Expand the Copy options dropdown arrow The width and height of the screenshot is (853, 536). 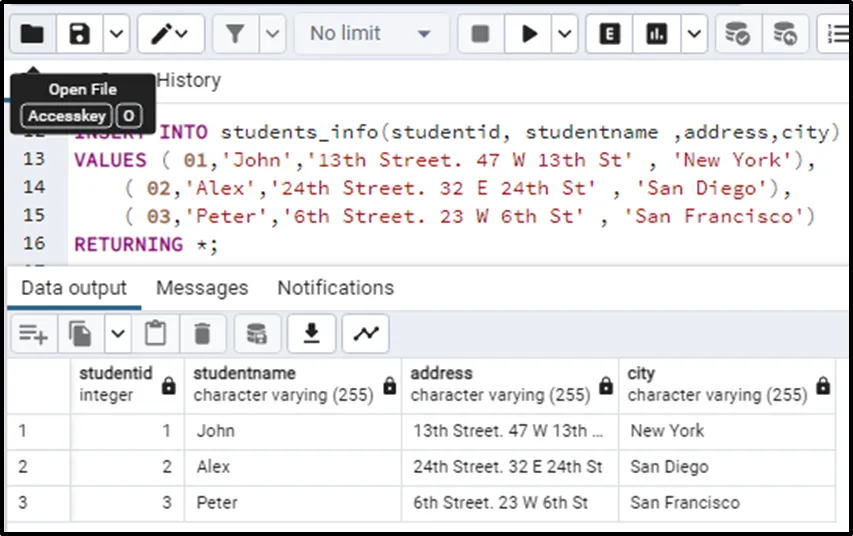(x=118, y=333)
